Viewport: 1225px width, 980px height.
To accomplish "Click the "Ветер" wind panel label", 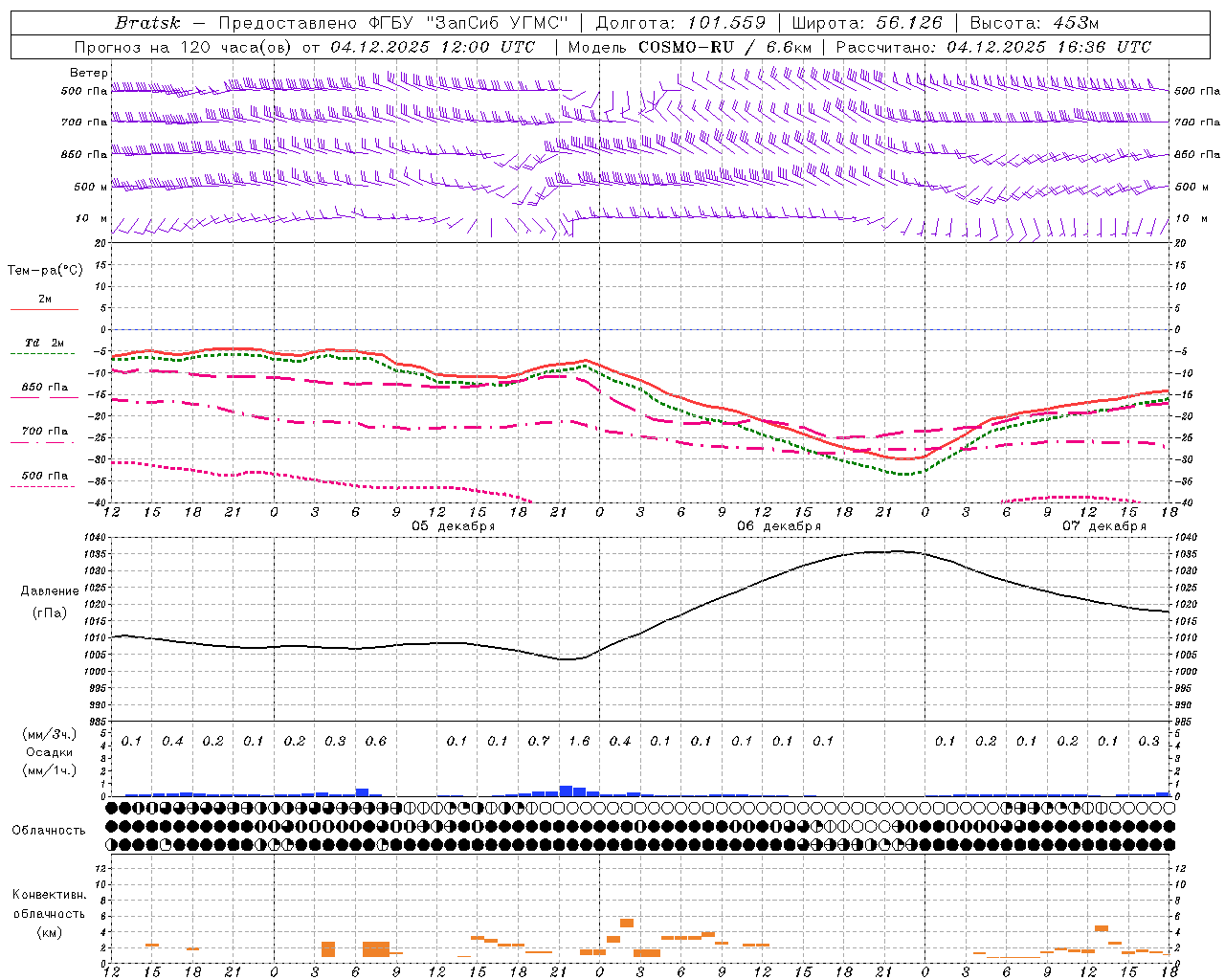I will click(88, 73).
